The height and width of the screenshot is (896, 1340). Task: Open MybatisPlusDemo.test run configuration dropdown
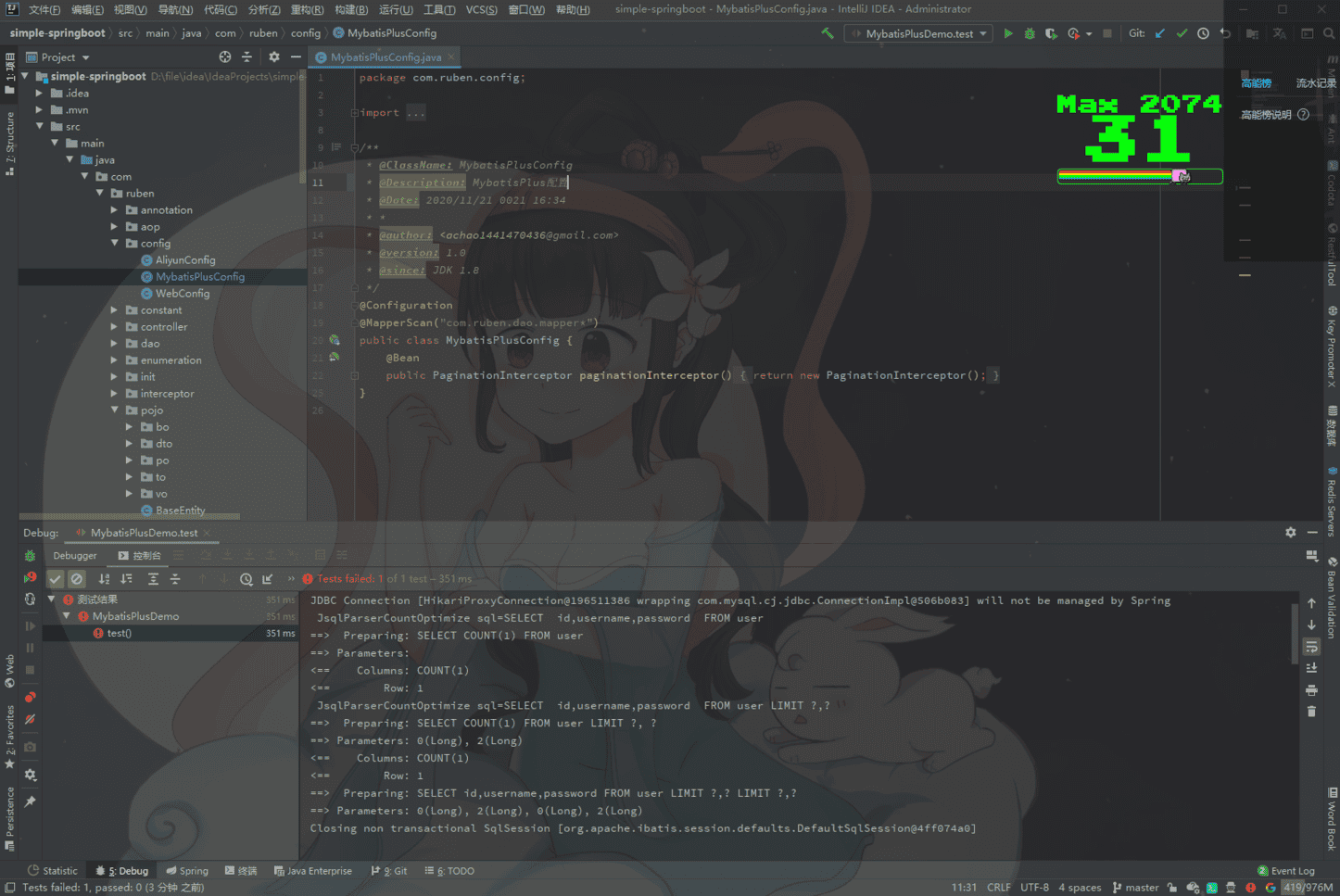pyautogui.click(x=919, y=33)
